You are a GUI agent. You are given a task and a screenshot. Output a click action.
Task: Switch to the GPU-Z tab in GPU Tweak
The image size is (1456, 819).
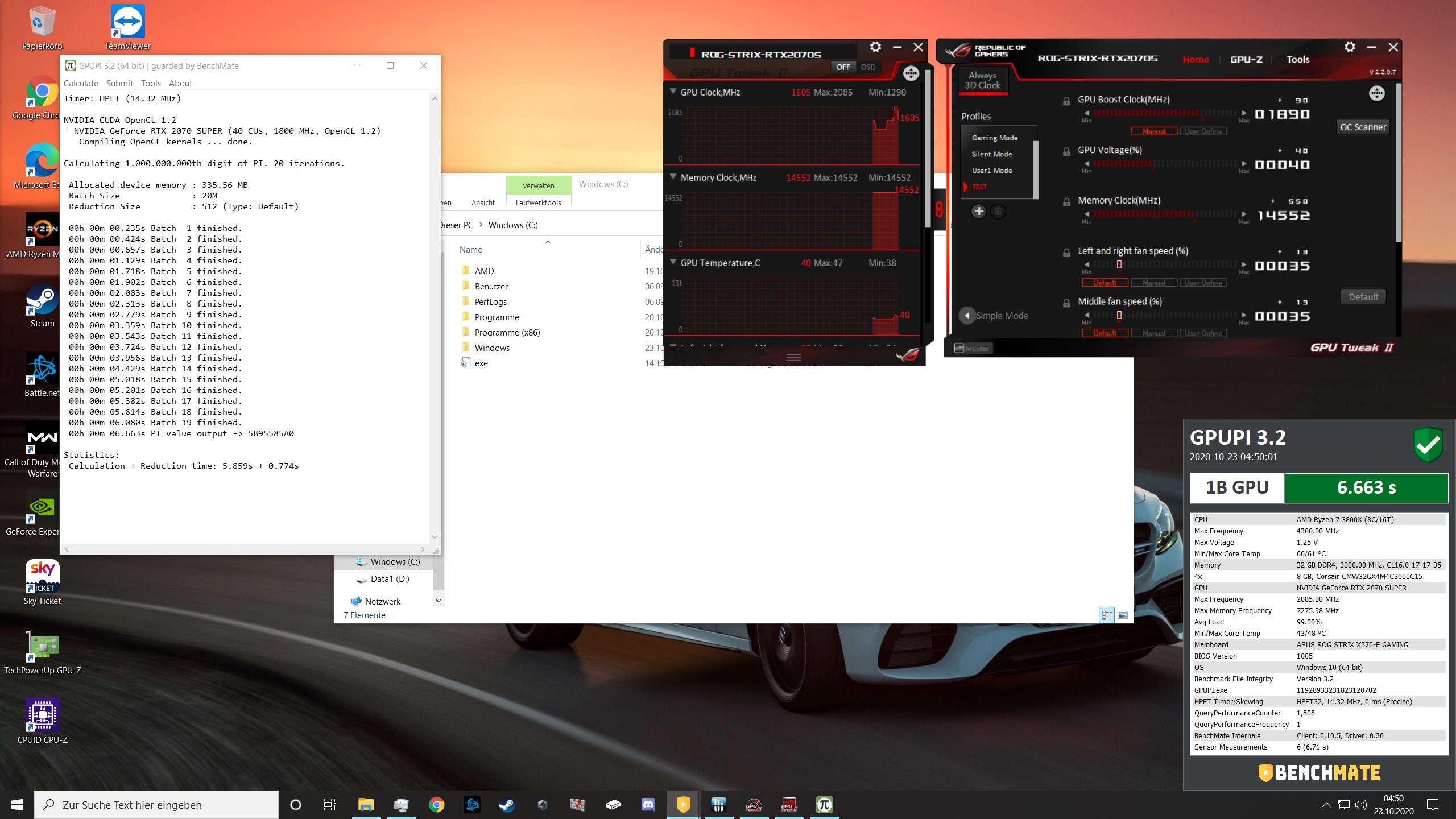tap(1246, 59)
